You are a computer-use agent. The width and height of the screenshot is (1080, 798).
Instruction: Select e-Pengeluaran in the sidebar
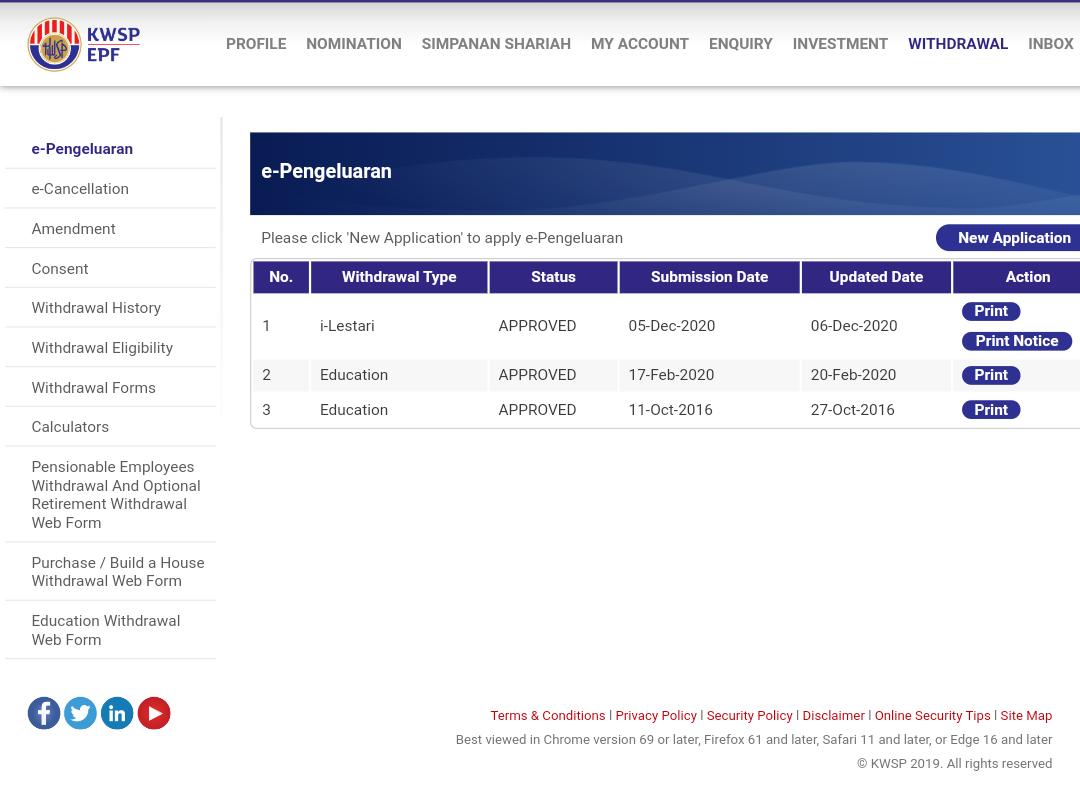click(x=82, y=149)
